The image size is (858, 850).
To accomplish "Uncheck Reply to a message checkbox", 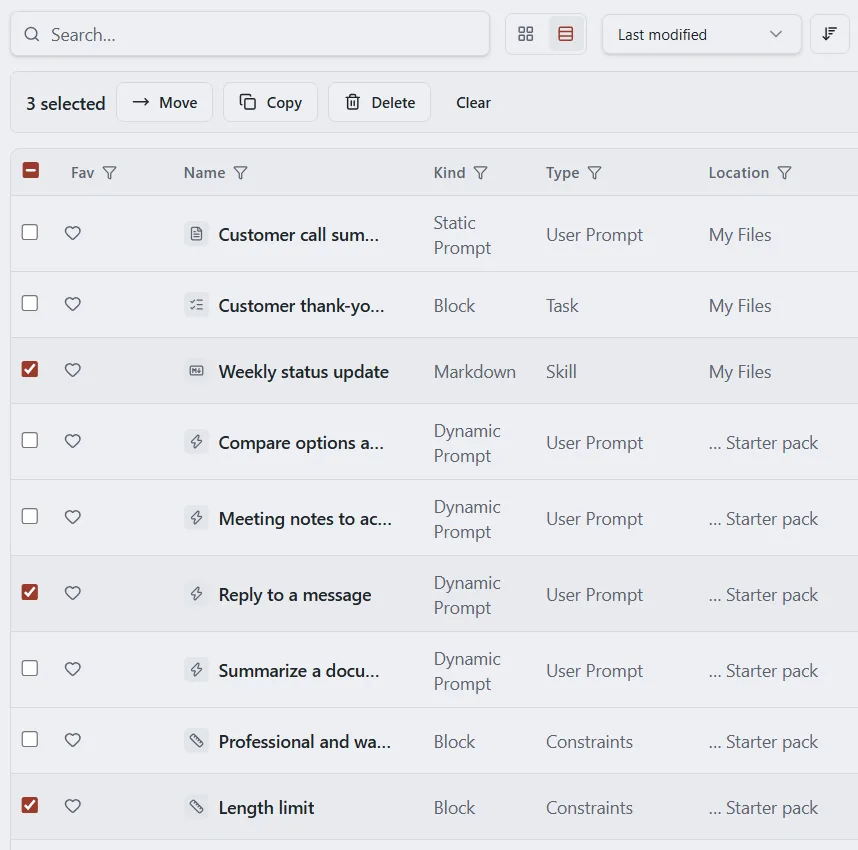I will coord(30,592).
